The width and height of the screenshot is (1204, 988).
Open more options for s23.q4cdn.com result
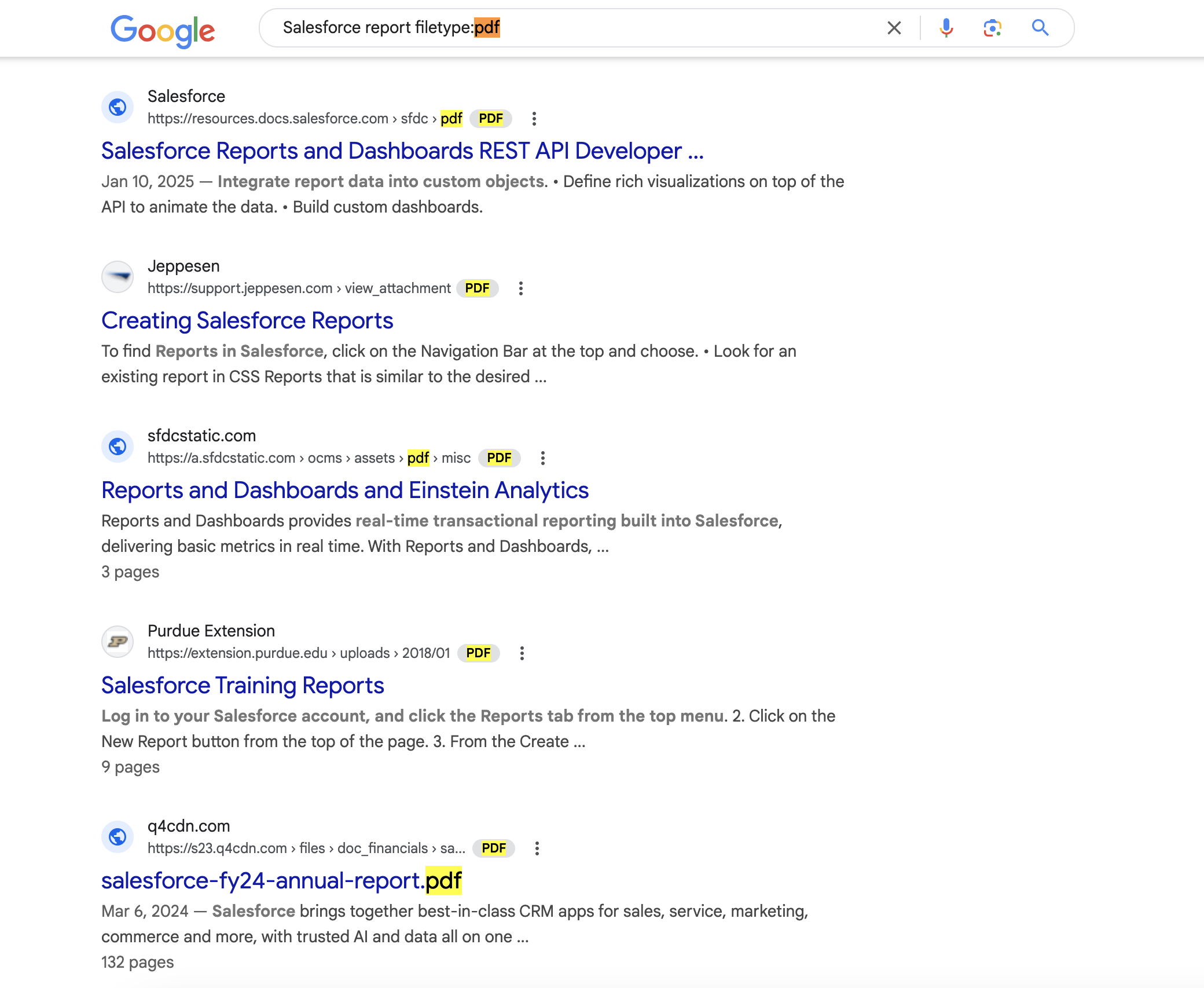[x=537, y=848]
